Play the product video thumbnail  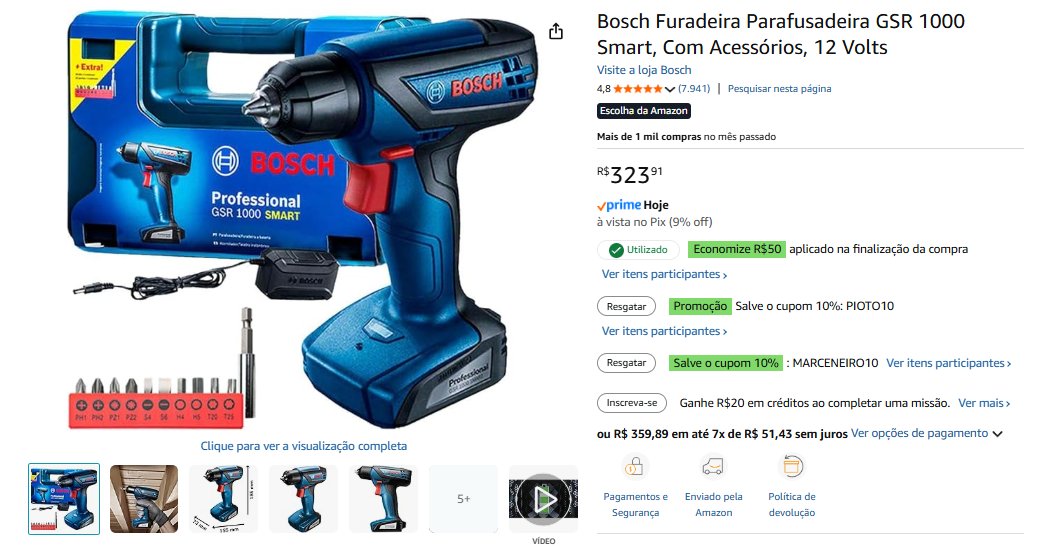[x=543, y=499]
